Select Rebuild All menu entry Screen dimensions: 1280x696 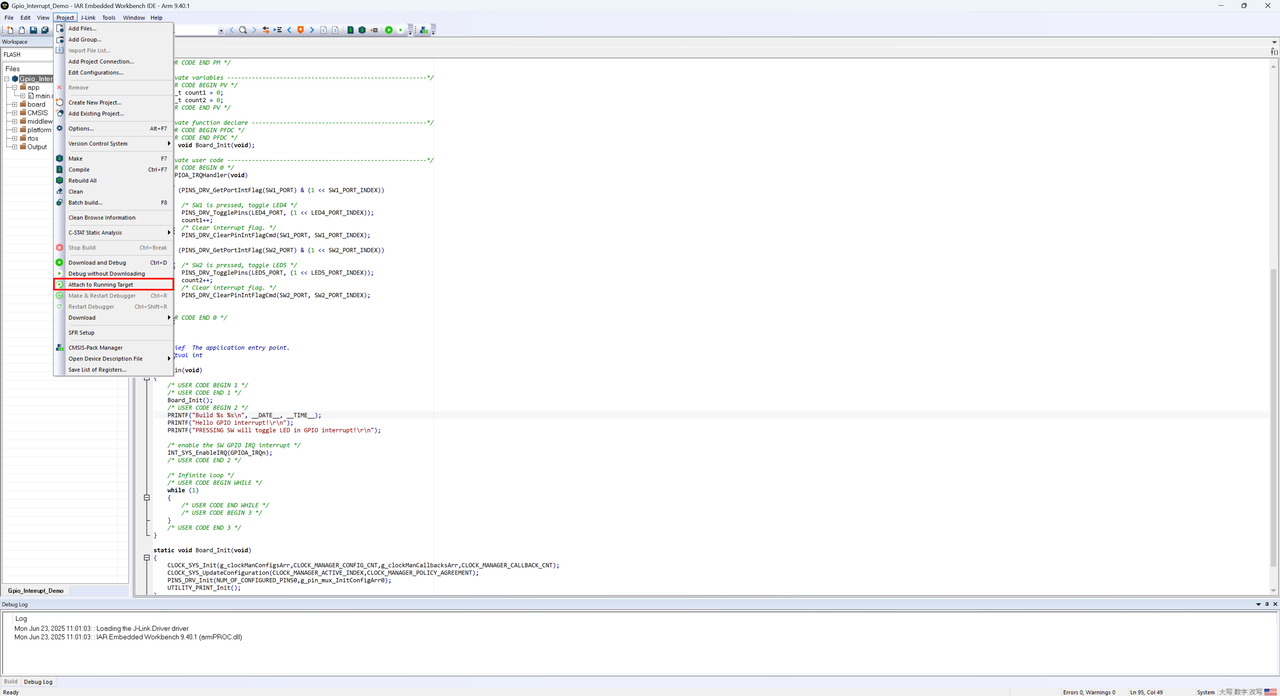113,180
